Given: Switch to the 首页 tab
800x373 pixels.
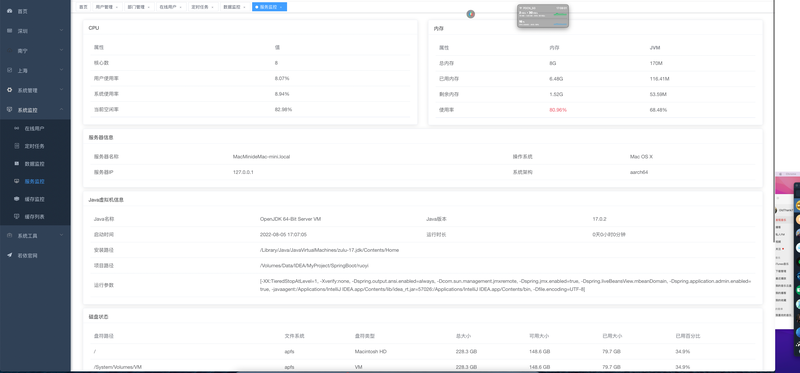Looking at the screenshot, I should [x=83, y=7].
